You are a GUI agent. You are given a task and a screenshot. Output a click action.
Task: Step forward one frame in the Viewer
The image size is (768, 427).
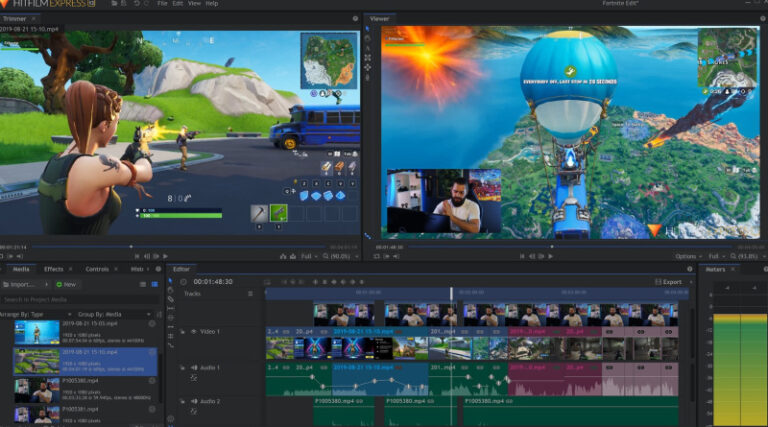(x=541, y=256)
